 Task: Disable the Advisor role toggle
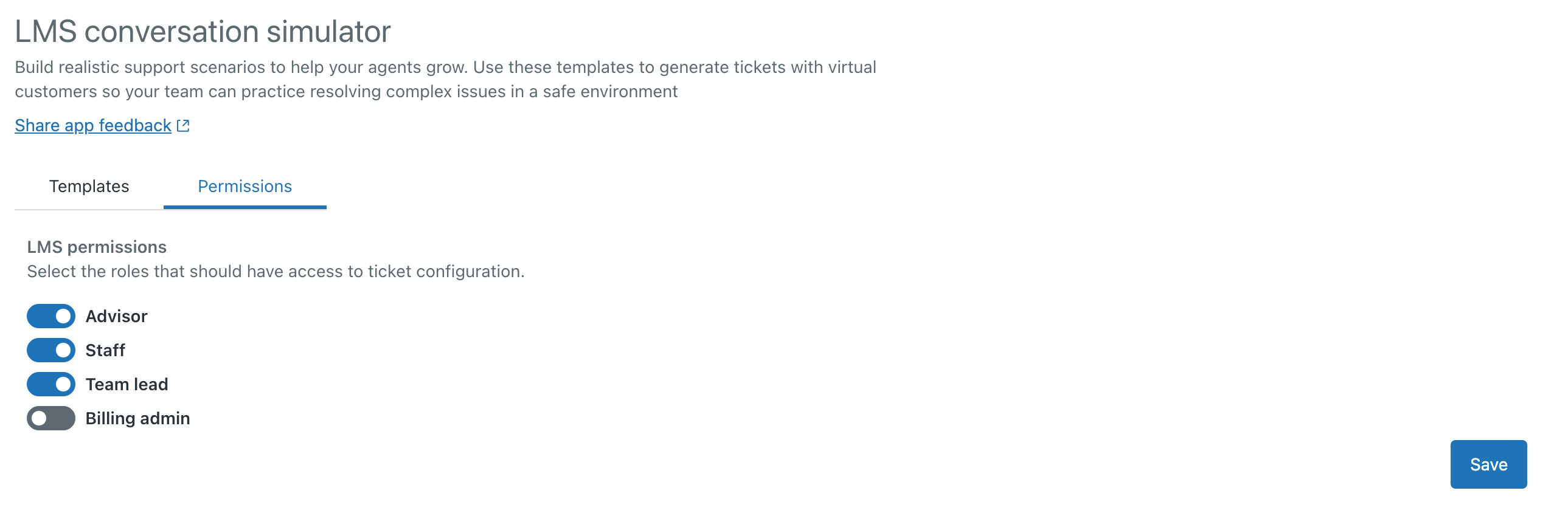pos(51,317)
